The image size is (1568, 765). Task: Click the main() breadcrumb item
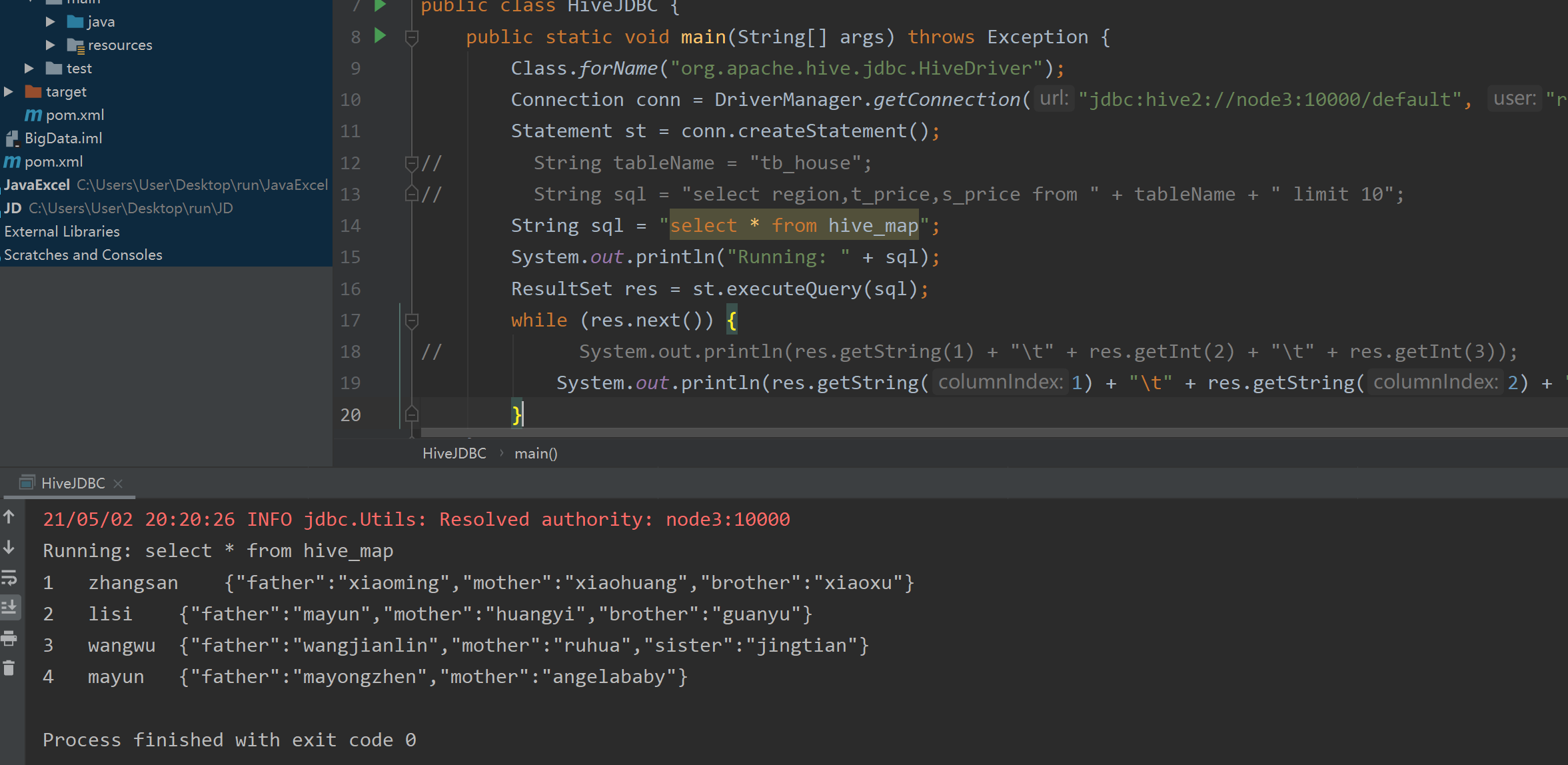click(x=536, y=454)
